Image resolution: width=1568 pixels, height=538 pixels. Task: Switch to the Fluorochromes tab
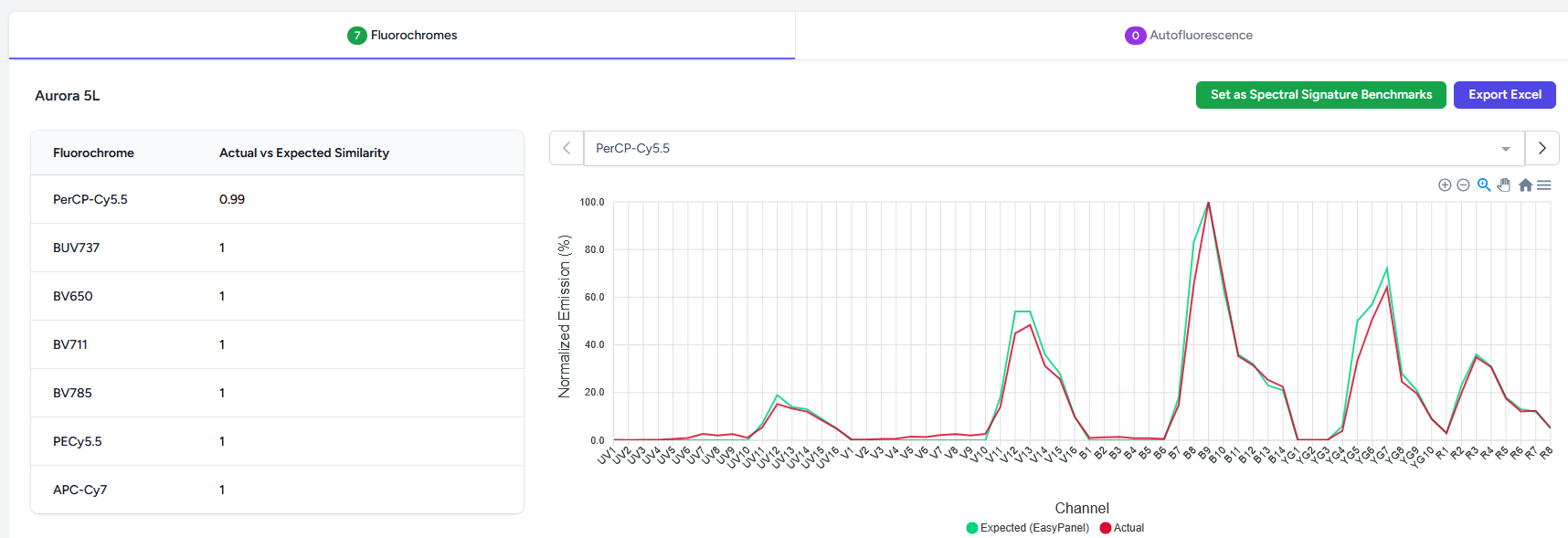pyautogui.click(x=402, y=36)
